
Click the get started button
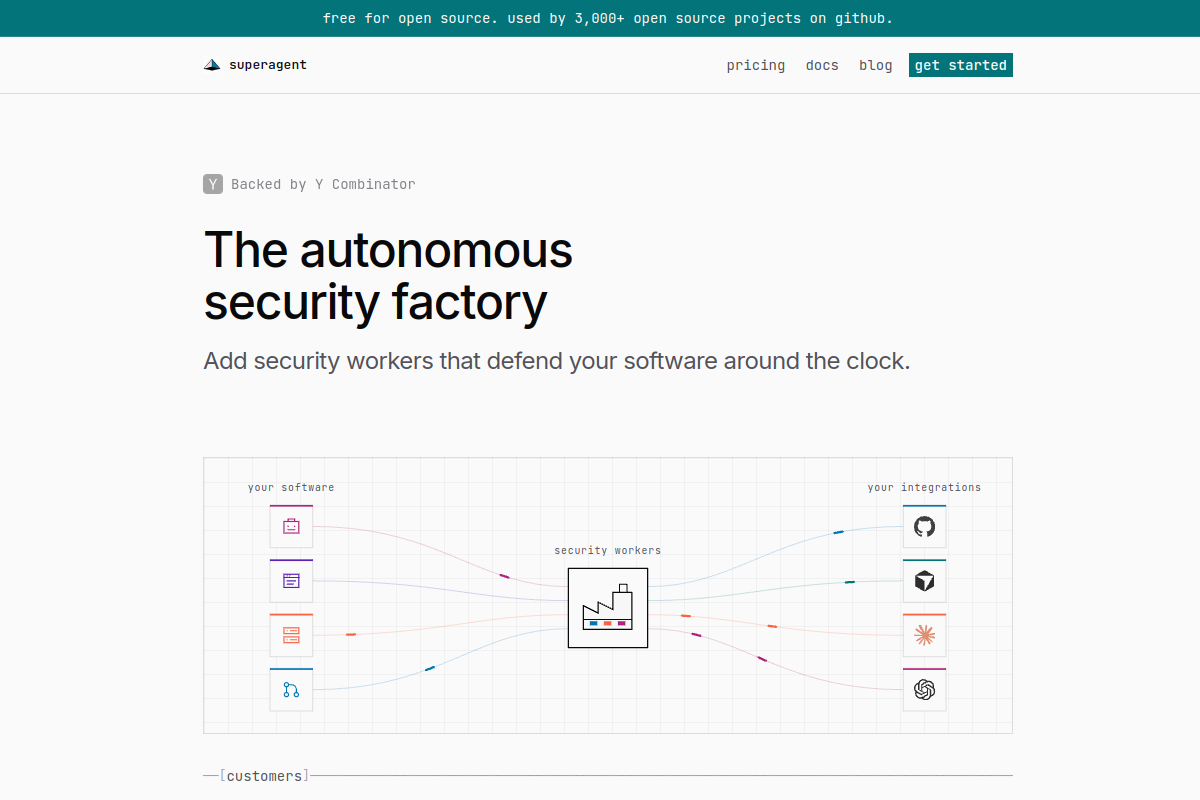(961, 65)
